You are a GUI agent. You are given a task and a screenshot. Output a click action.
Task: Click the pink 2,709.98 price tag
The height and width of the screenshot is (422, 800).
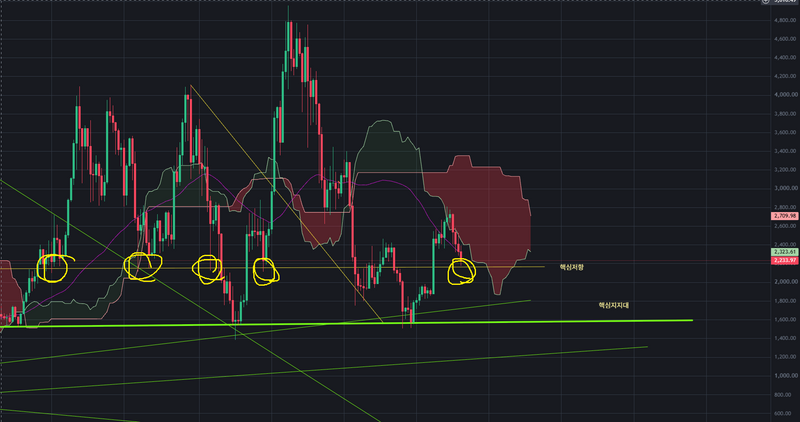point(784,216)
